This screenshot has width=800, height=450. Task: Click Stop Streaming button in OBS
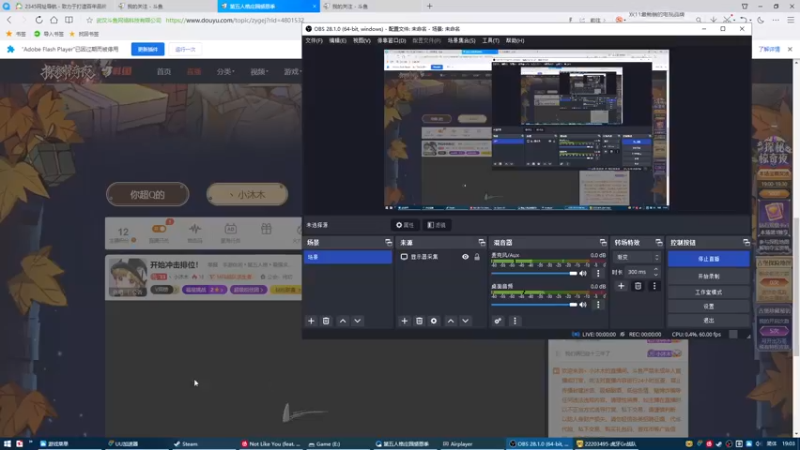point(709,259)
